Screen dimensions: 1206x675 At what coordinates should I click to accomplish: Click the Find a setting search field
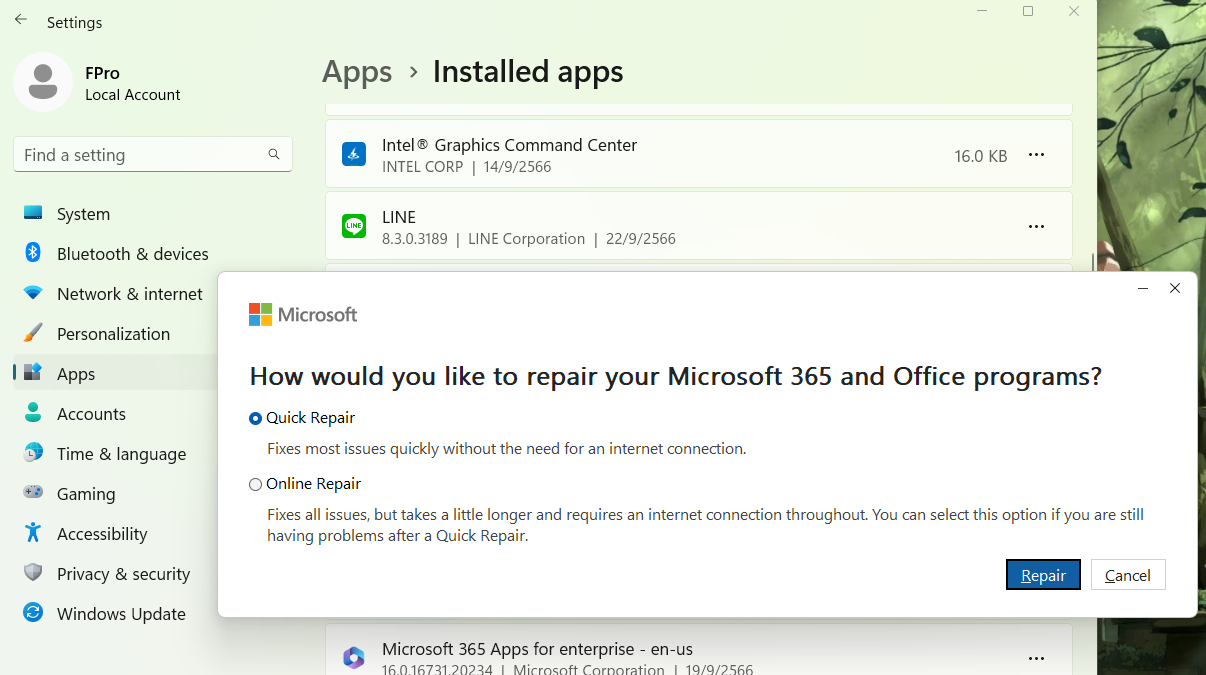tap(140, 155)
